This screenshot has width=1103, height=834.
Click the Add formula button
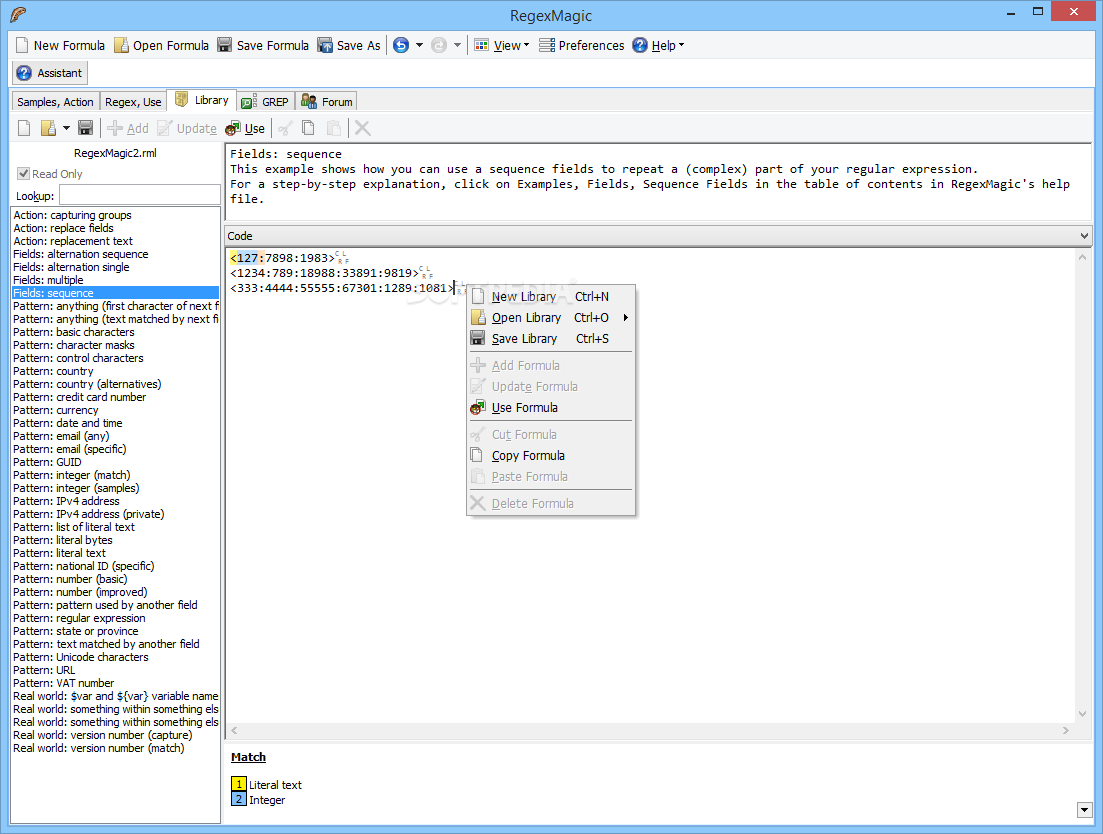pos(128,128)
